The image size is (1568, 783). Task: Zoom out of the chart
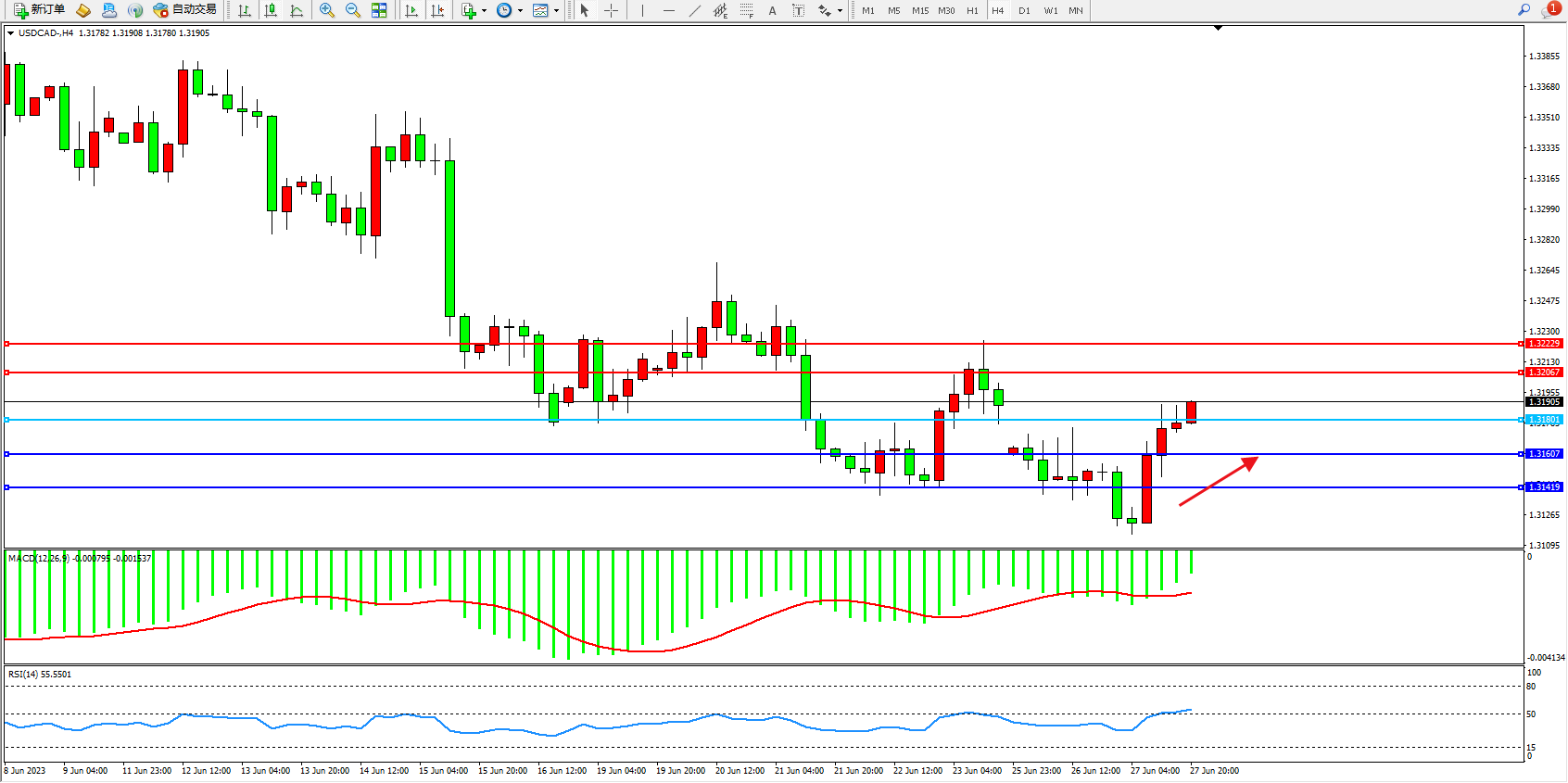tap(353, 10)
